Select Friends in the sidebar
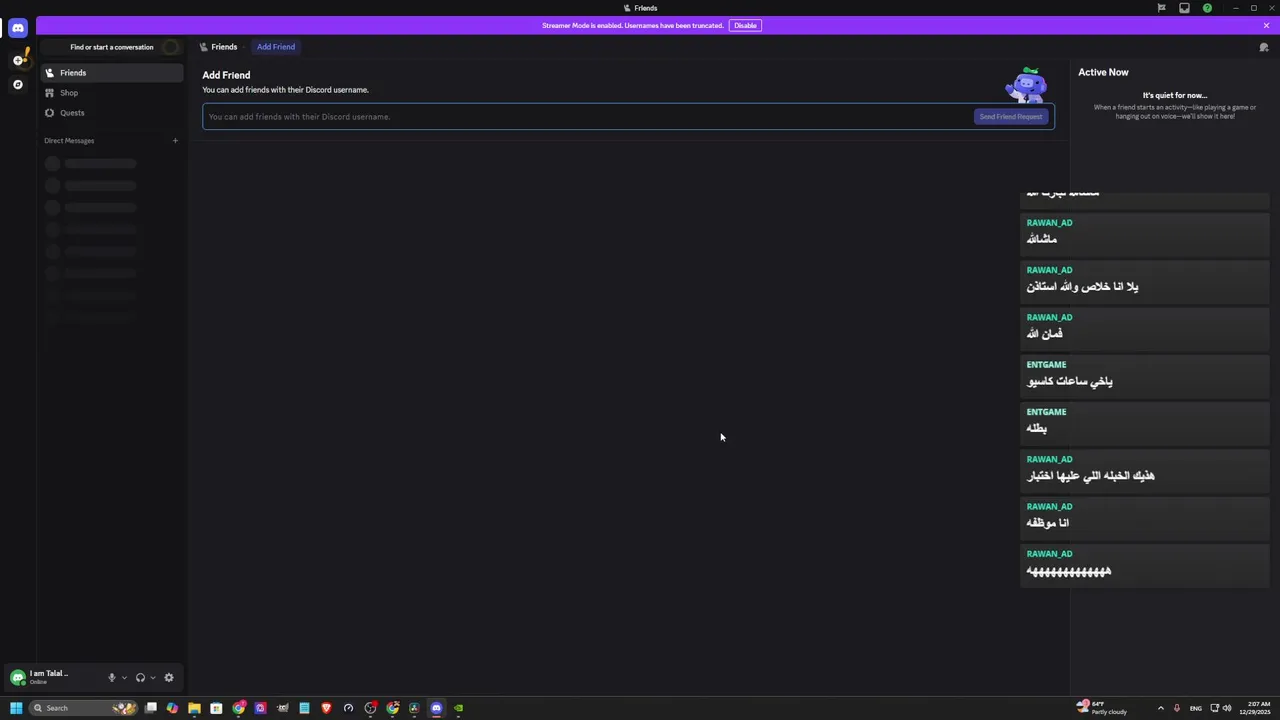Screen dimensions: 1280x720 (x=112, y=73)
